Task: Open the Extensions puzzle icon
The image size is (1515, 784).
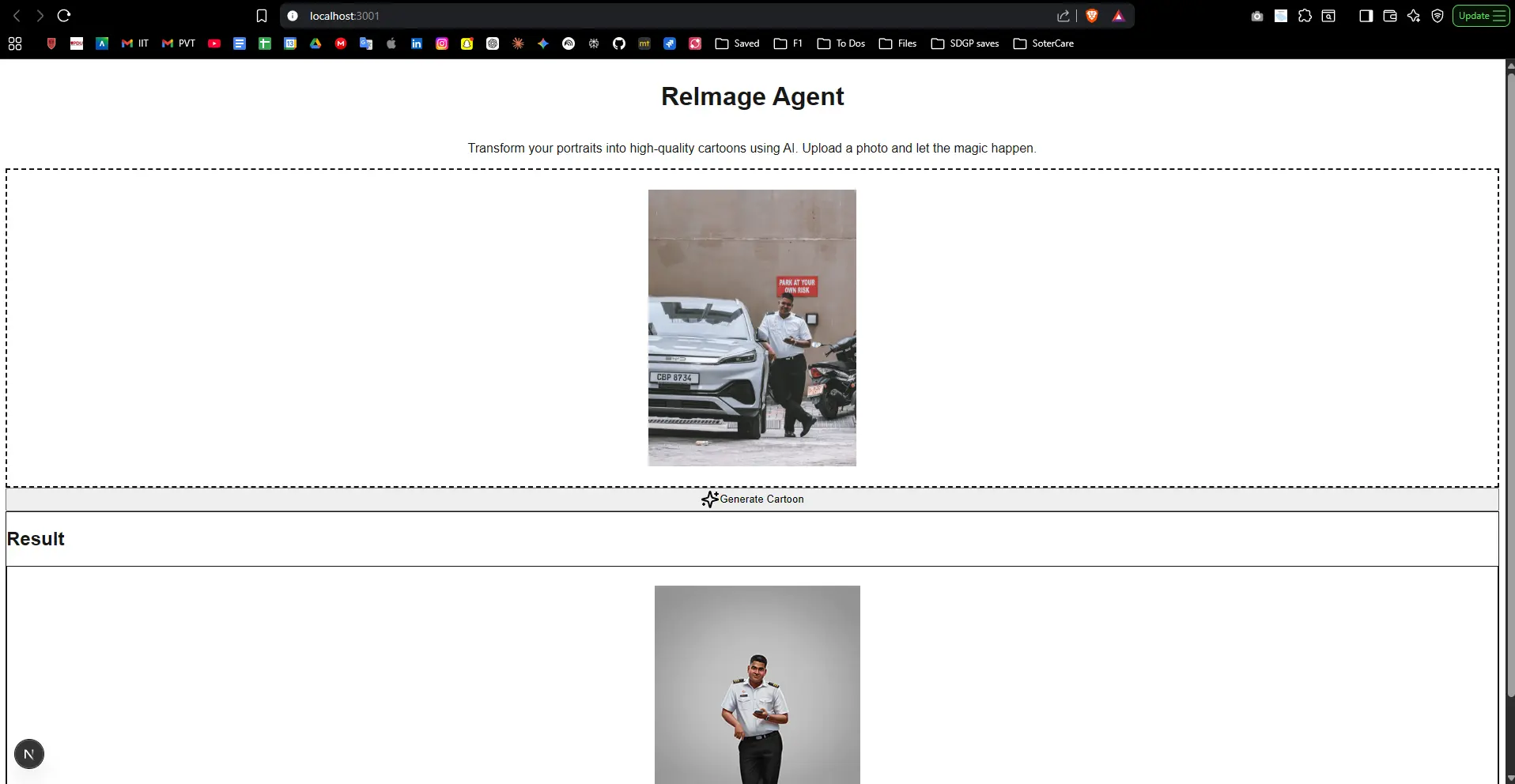Action: point(1304,16)
